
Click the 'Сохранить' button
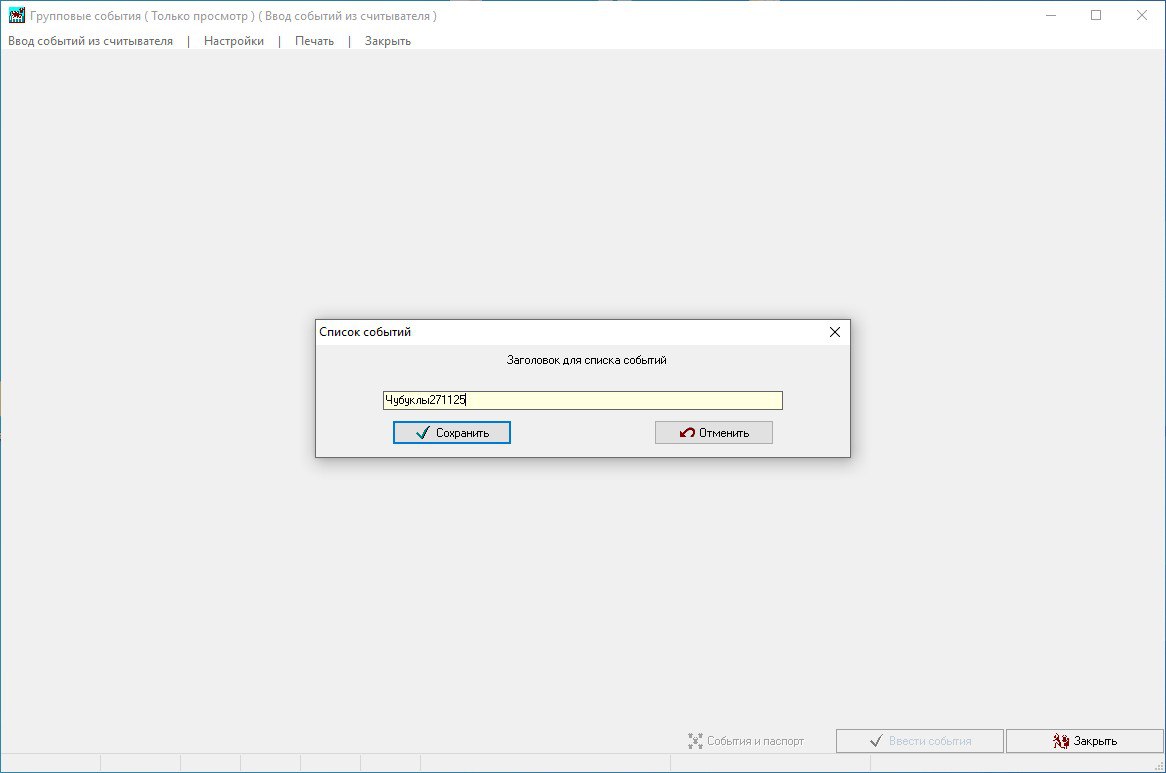click(x=451, y=433)
